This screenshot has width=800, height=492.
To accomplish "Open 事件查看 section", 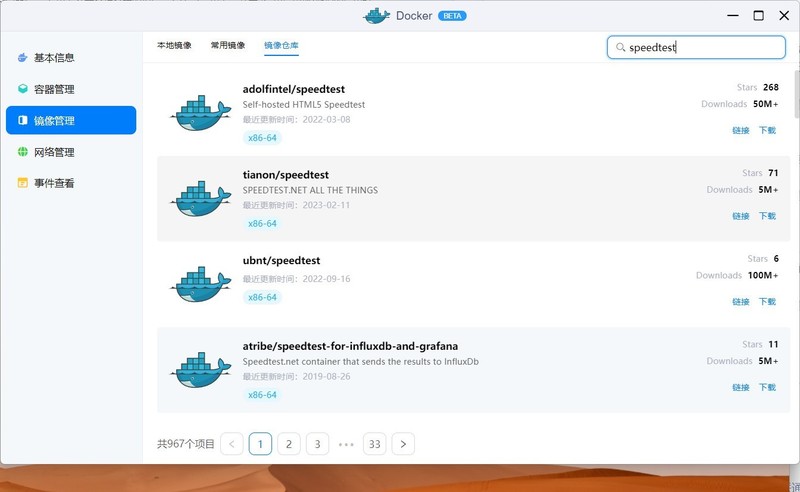I will tap(71, 183).
